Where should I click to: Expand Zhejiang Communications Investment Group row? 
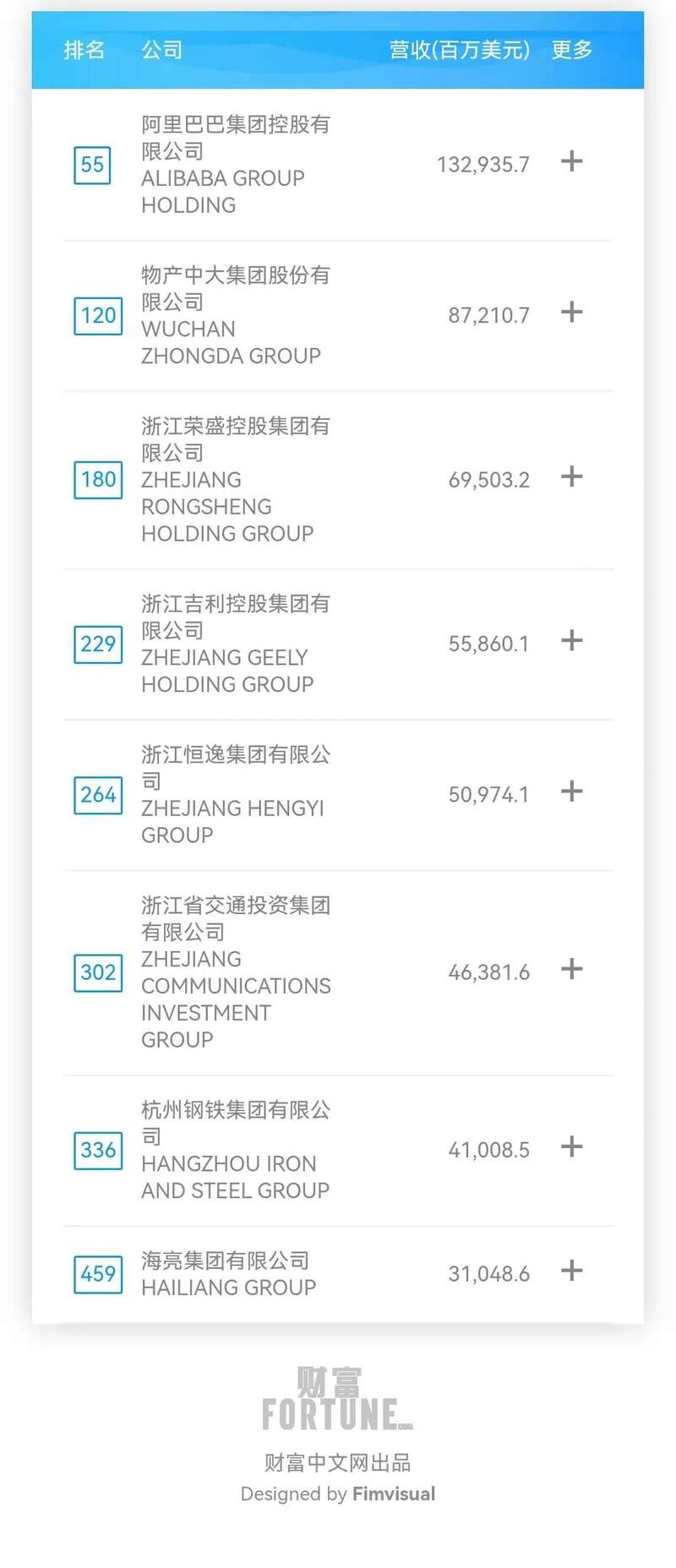click(x=572, y=968)
